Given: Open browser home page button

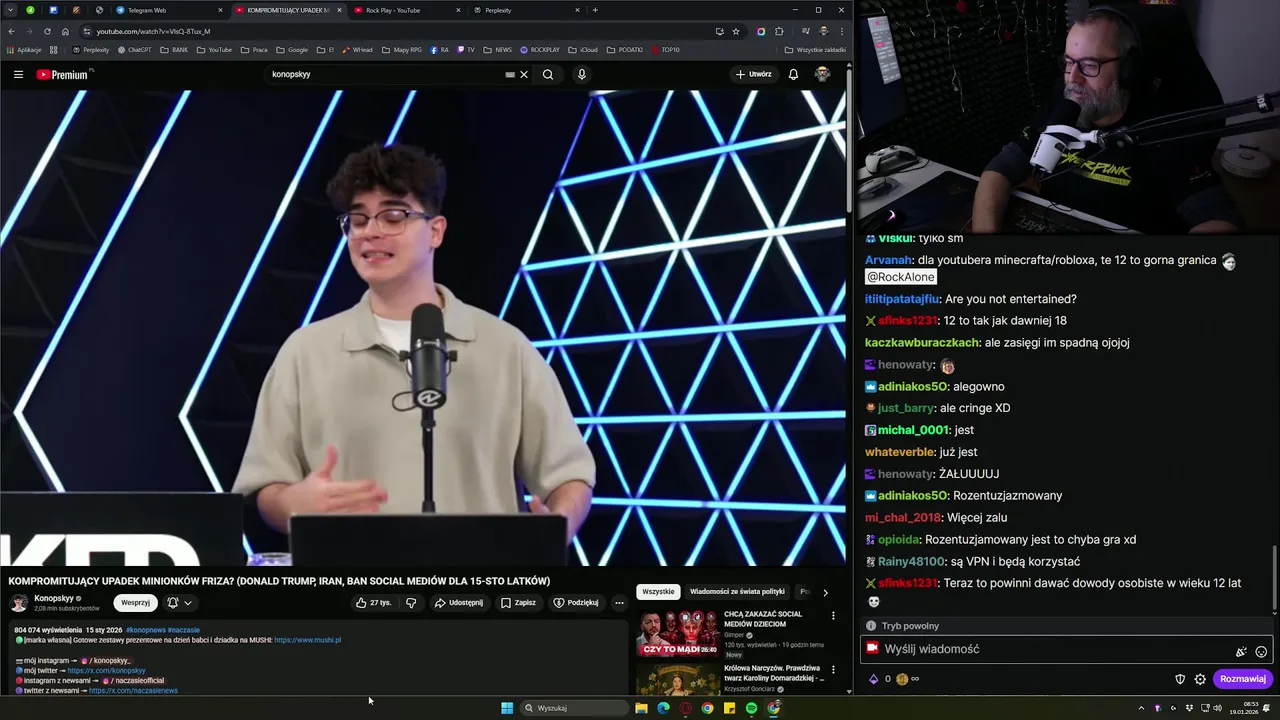Looking at the screenshot, I should pyautogui.click(x=65, y=31).
